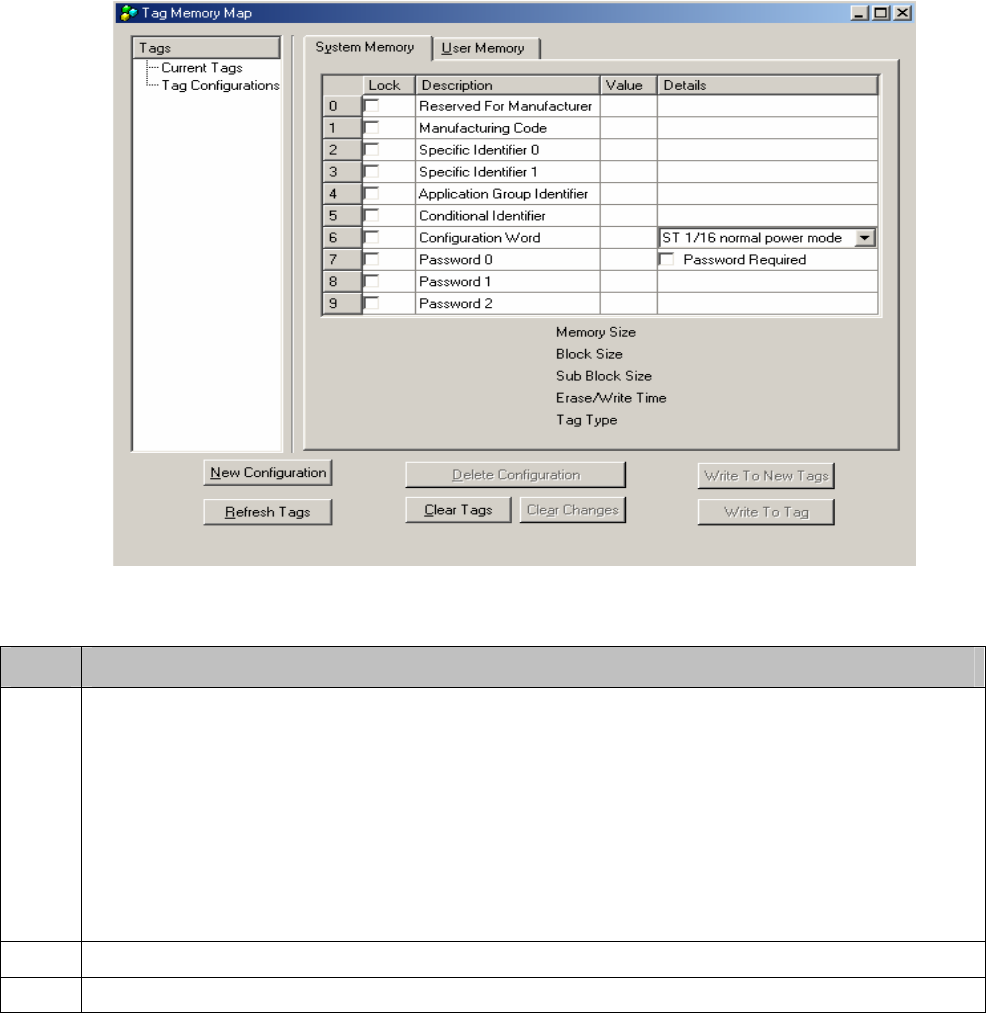Click the Write To Tag button

coord(766,512)
